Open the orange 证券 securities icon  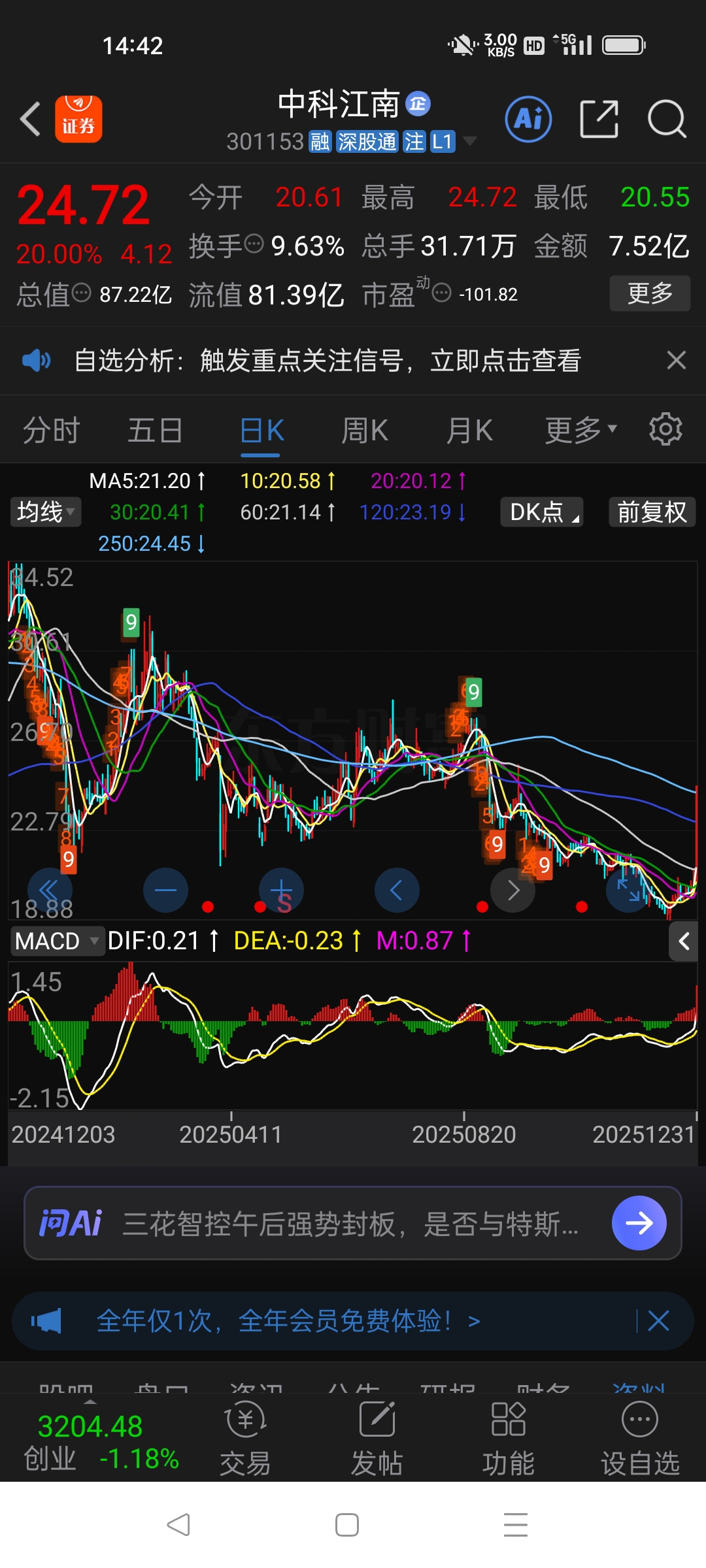(x=78, y=119)
